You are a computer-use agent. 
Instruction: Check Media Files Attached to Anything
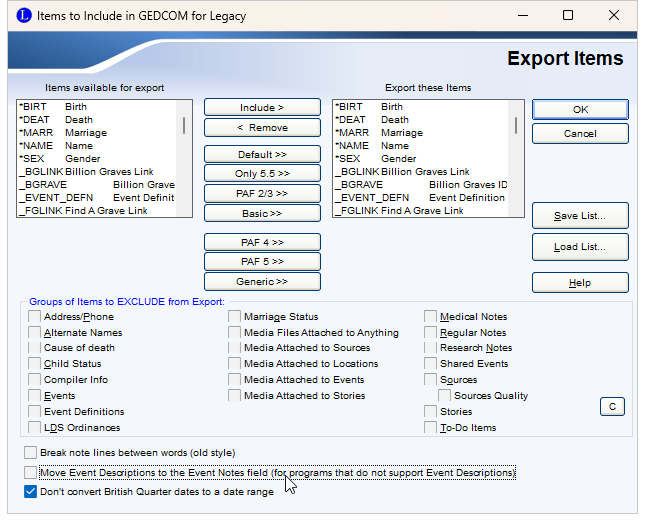[x=234, y=333]
